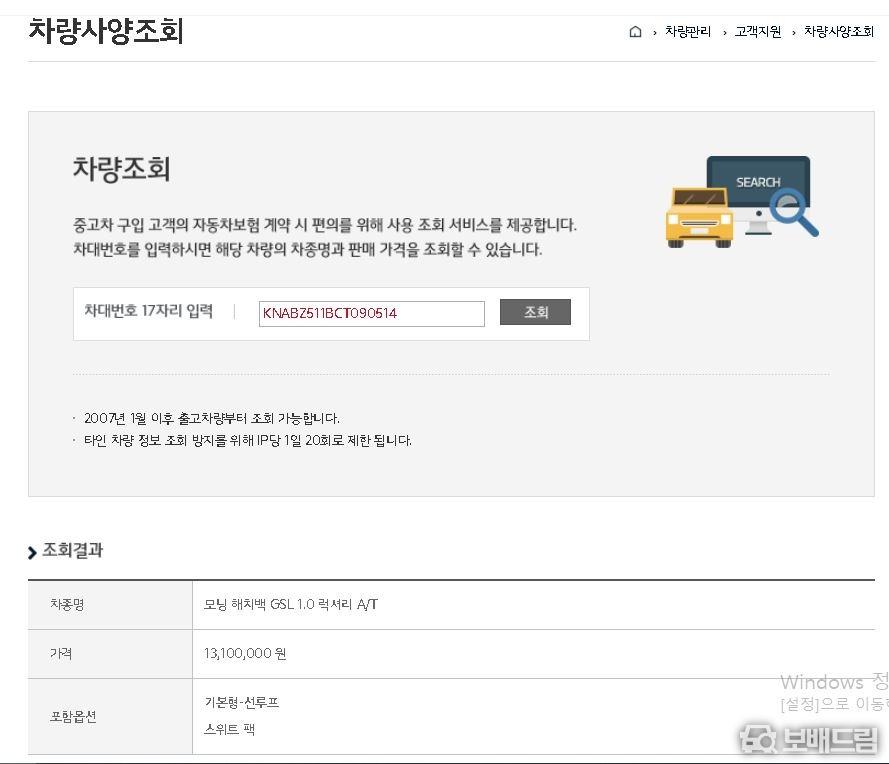
Task: Click the 모닝 해치백 GSL 1.0 model value
Action: click(x=291, y=605)
